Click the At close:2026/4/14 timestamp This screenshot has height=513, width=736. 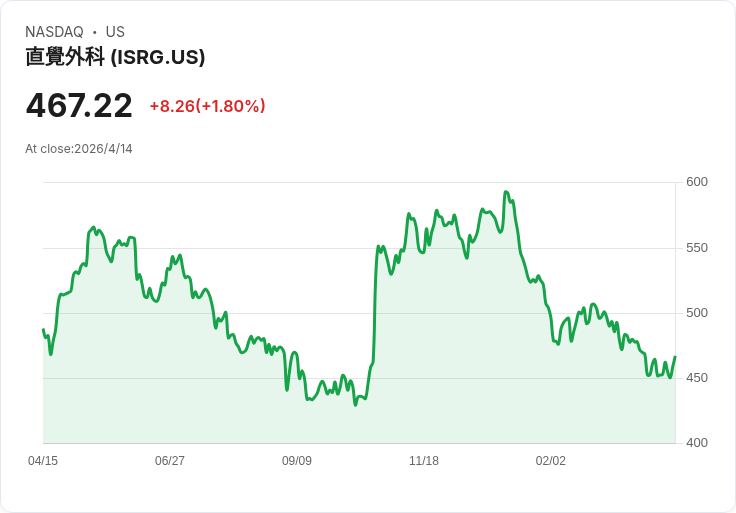(x=79, y=149)
